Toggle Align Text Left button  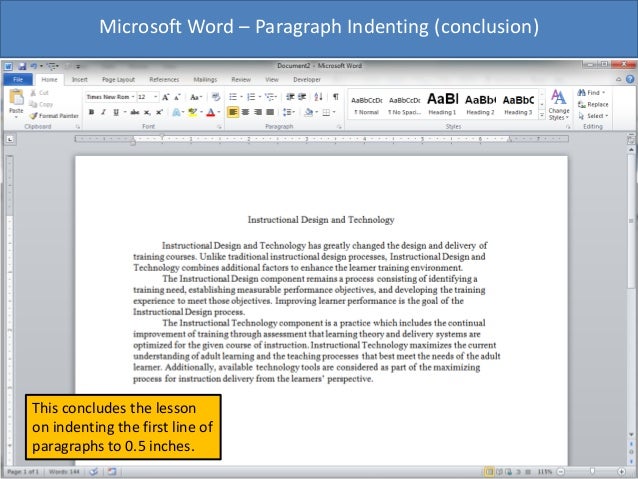coord(233,112)
